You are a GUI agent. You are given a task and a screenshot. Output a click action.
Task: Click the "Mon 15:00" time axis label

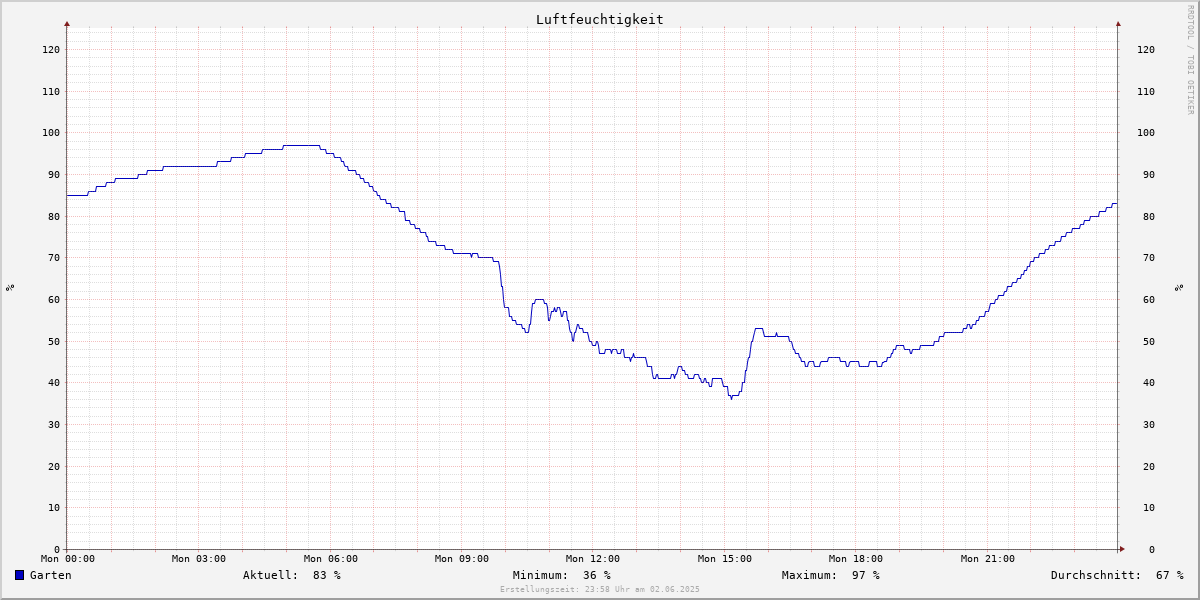click(x=725, y=559)
